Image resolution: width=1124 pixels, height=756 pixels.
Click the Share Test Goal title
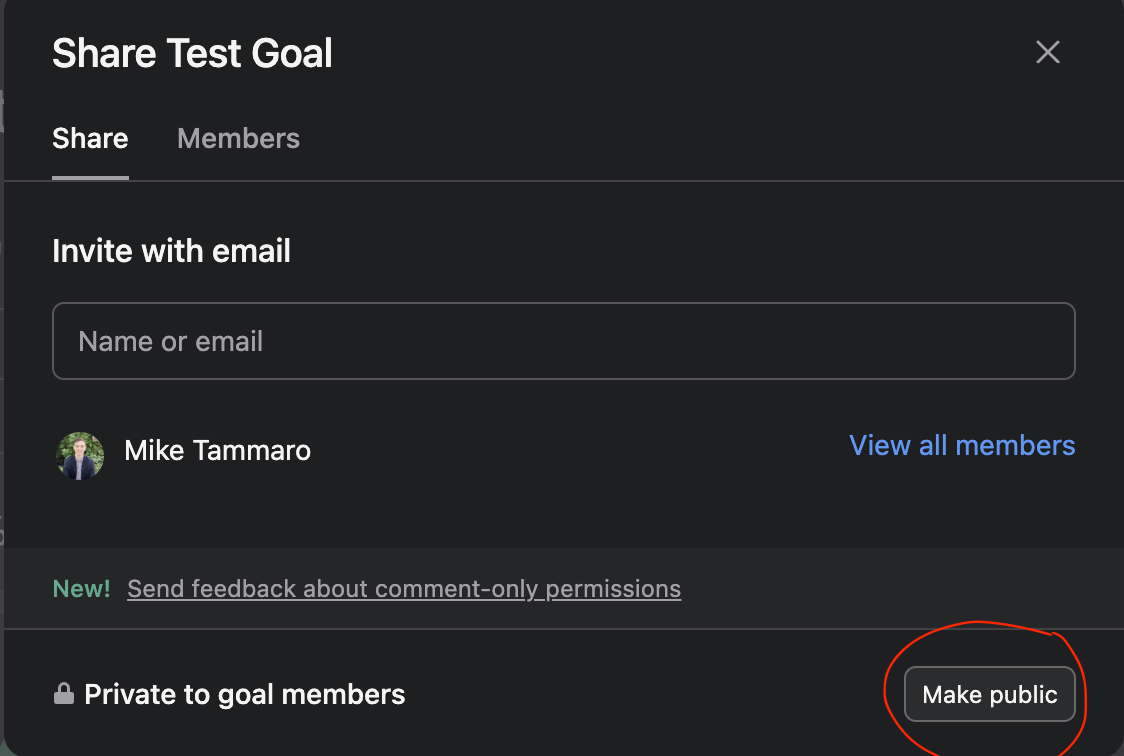[x=192, y=53]
